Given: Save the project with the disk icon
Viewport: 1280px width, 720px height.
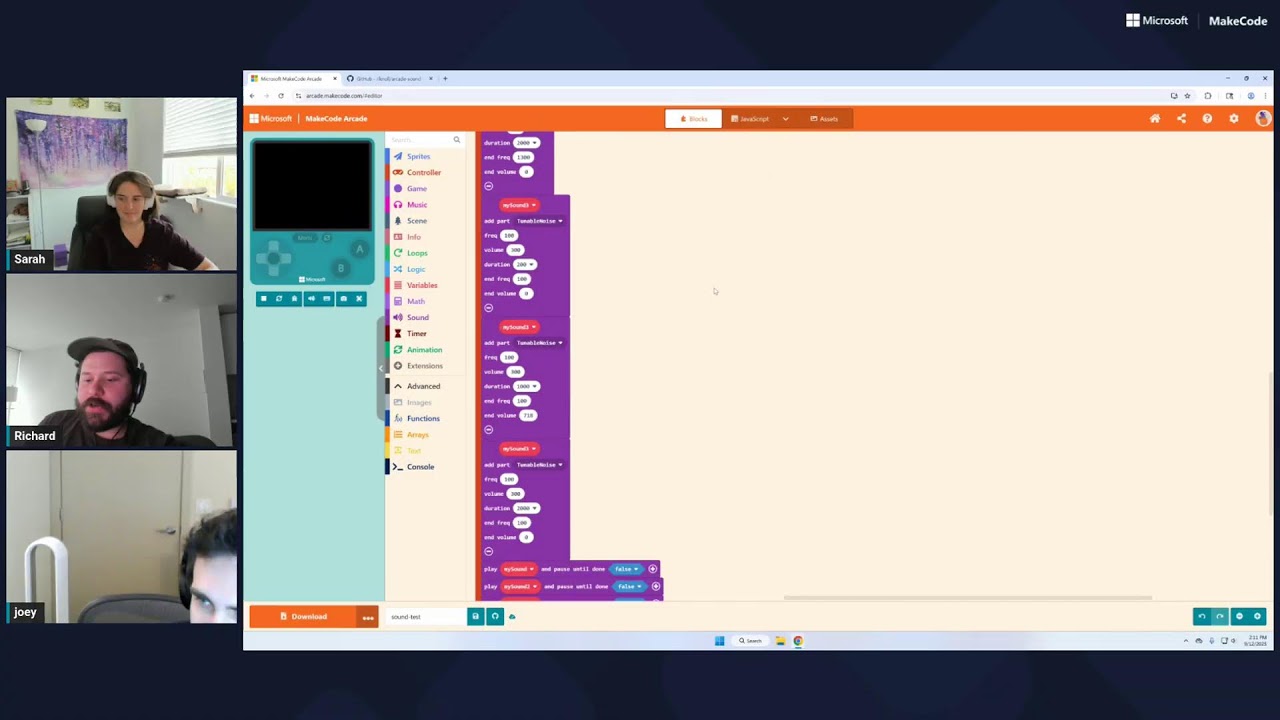Looking at the screenshot, I should 475,617.
